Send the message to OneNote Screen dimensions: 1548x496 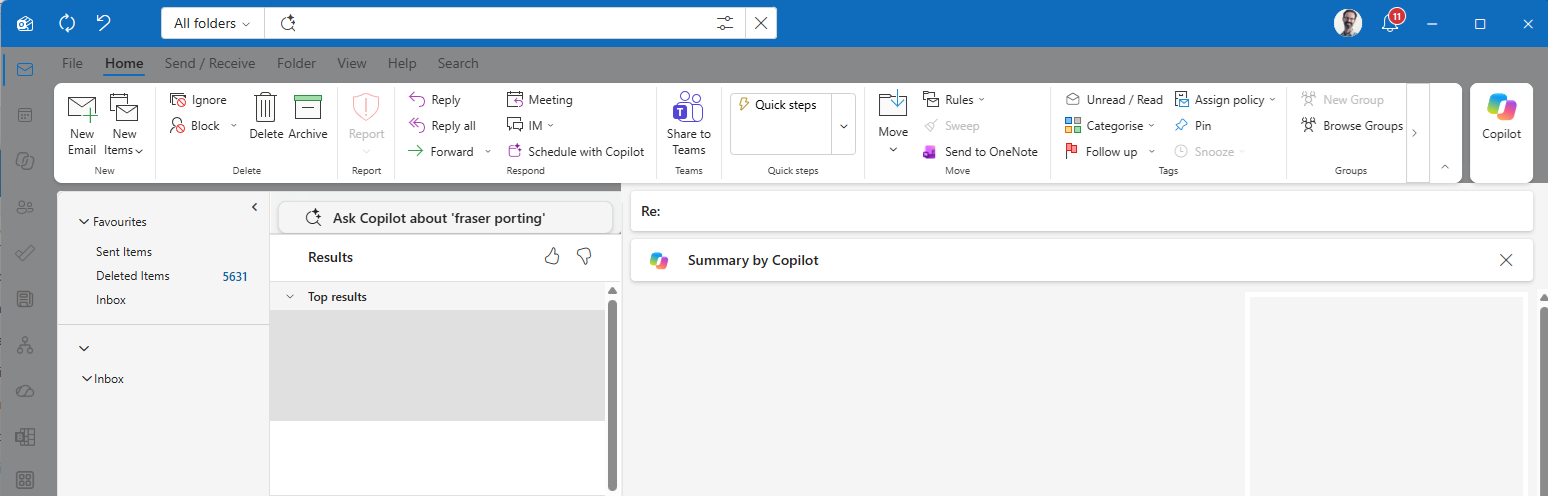[980, 152]
